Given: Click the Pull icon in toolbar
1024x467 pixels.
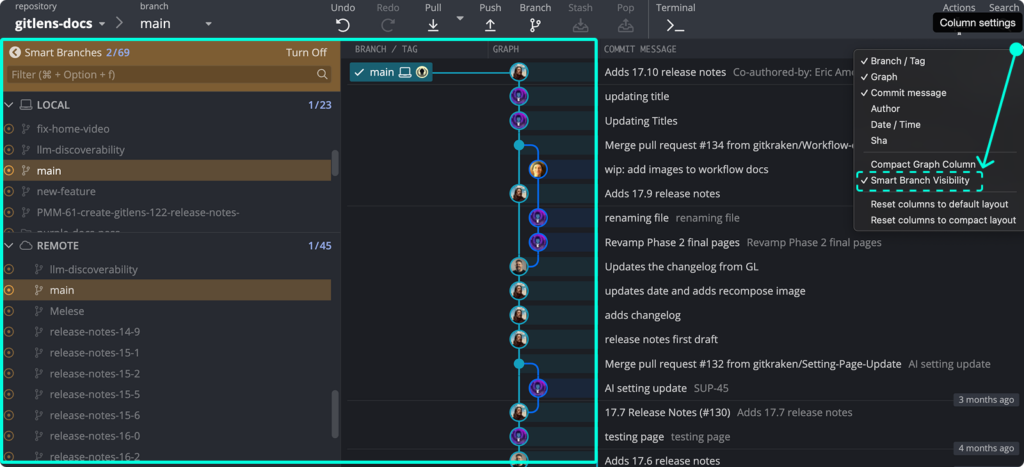Looking at the screenshot, I should tap(433, 25).
